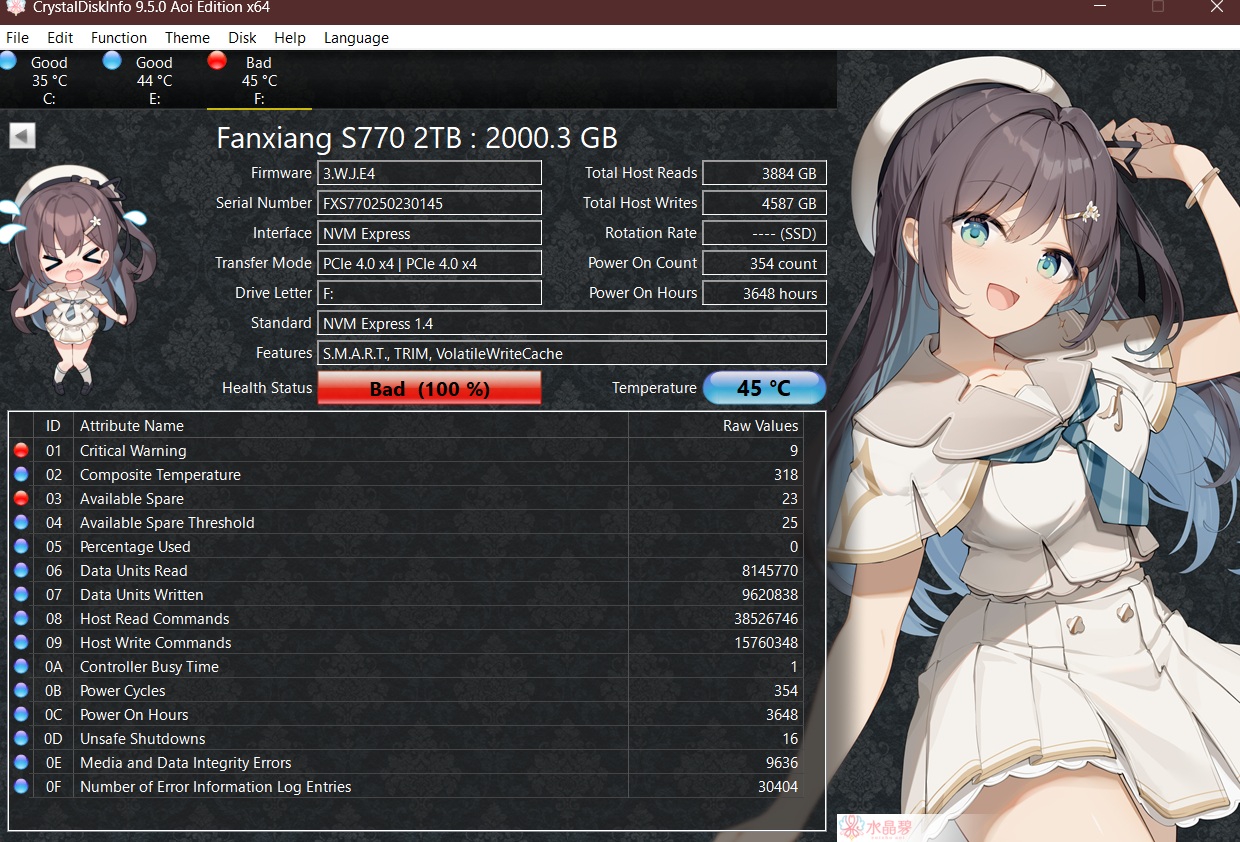Screen dimensions: 1240x842
Task: Click the Serial Number field
Action: [429, 203]
